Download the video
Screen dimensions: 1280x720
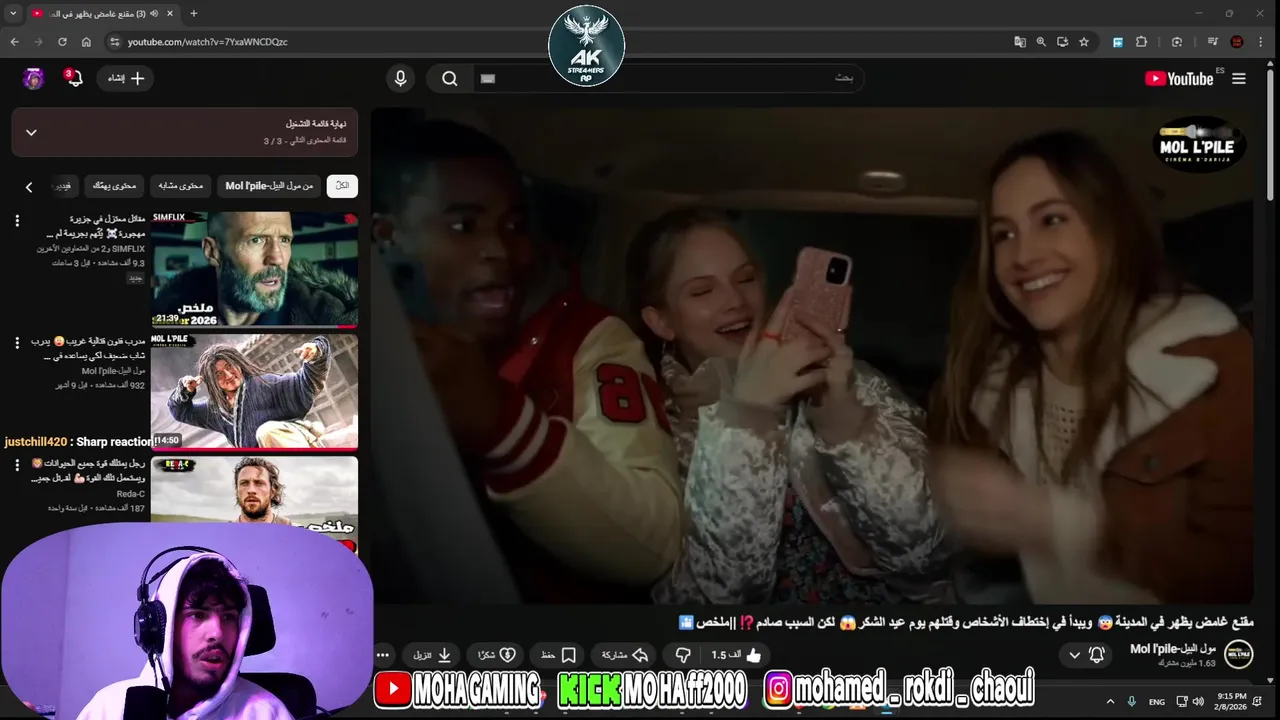tap(433, 655)
